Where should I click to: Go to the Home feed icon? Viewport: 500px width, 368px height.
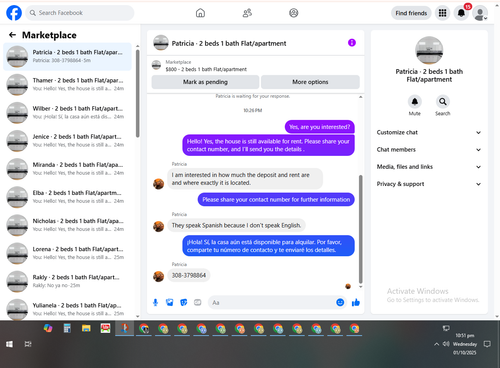[x=200, y=13]
